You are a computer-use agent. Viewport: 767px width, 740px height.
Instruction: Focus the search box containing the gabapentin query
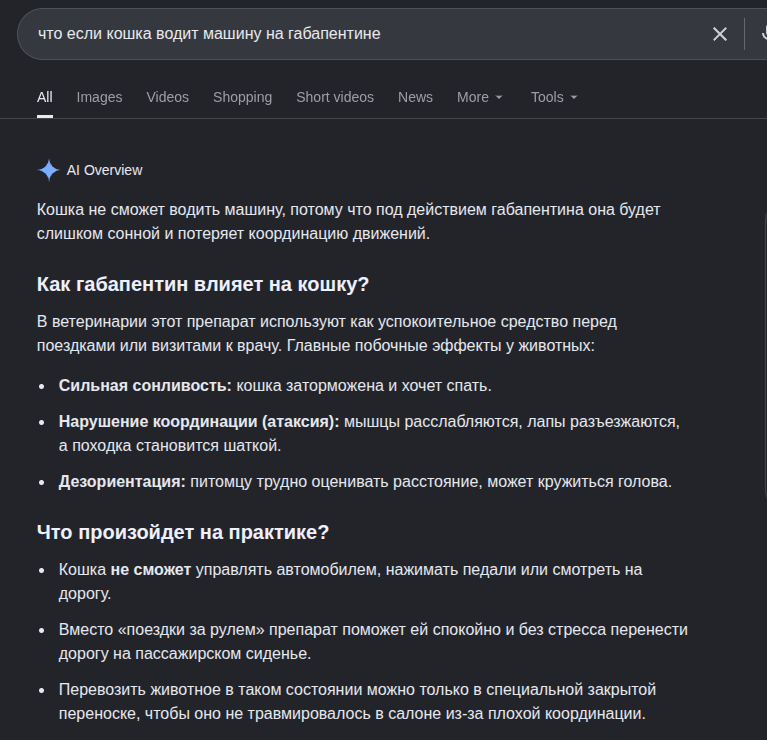click(x=362, y=34)
